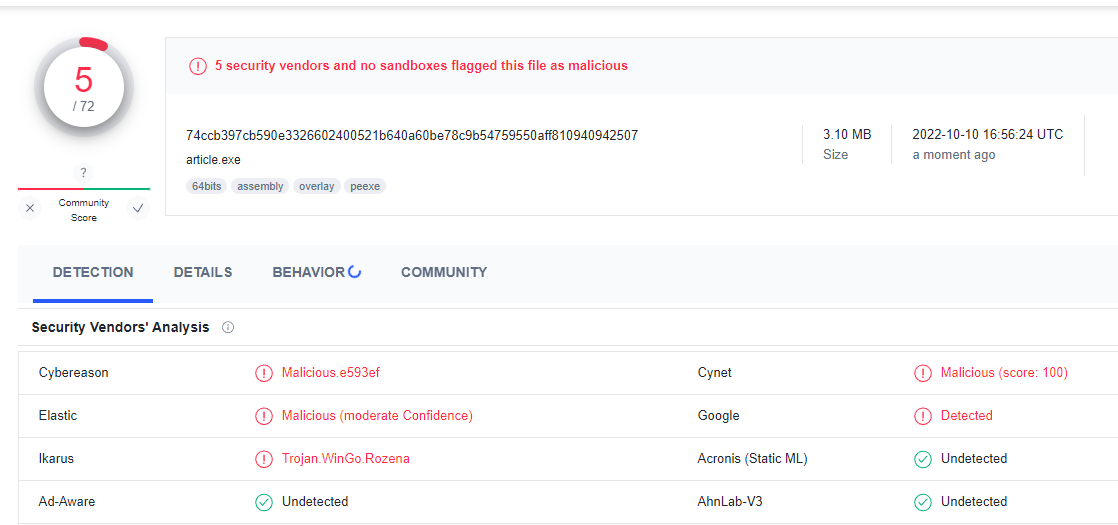
Task: Click the Google 'Detected' result text
Action: [x=967, y=415]
